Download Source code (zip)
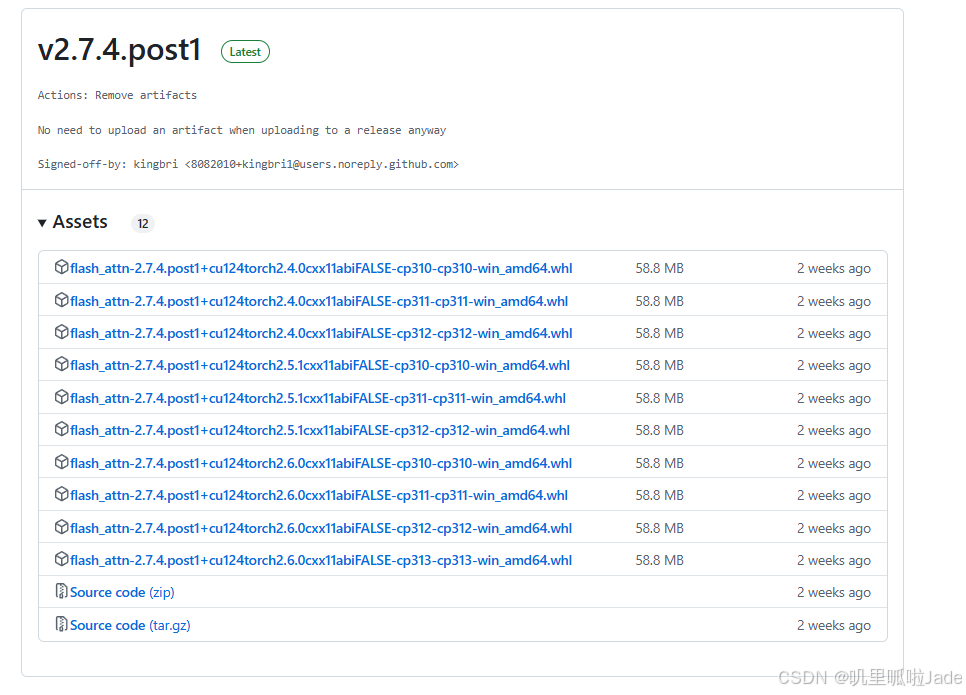 point(122,593)
